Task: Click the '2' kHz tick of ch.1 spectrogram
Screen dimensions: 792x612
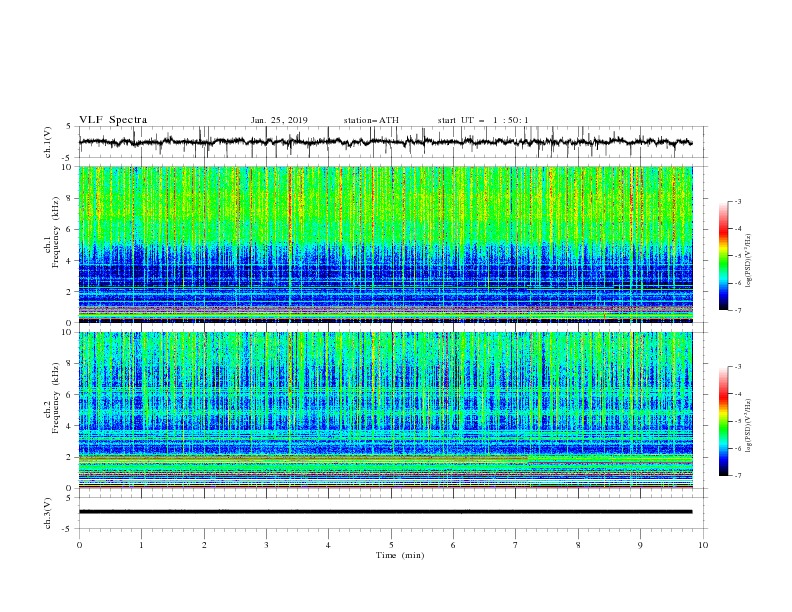Action: click(71, 292)
